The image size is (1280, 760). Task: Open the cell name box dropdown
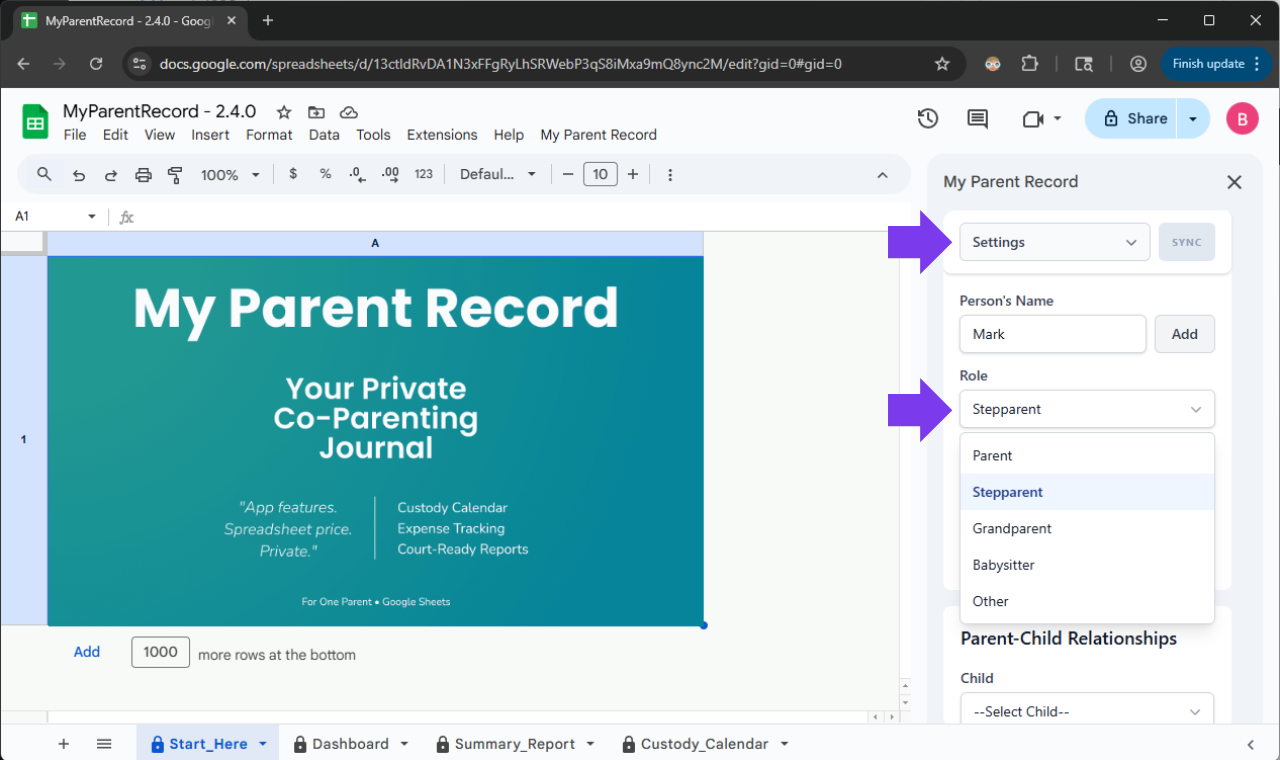(x=92, y=216)
